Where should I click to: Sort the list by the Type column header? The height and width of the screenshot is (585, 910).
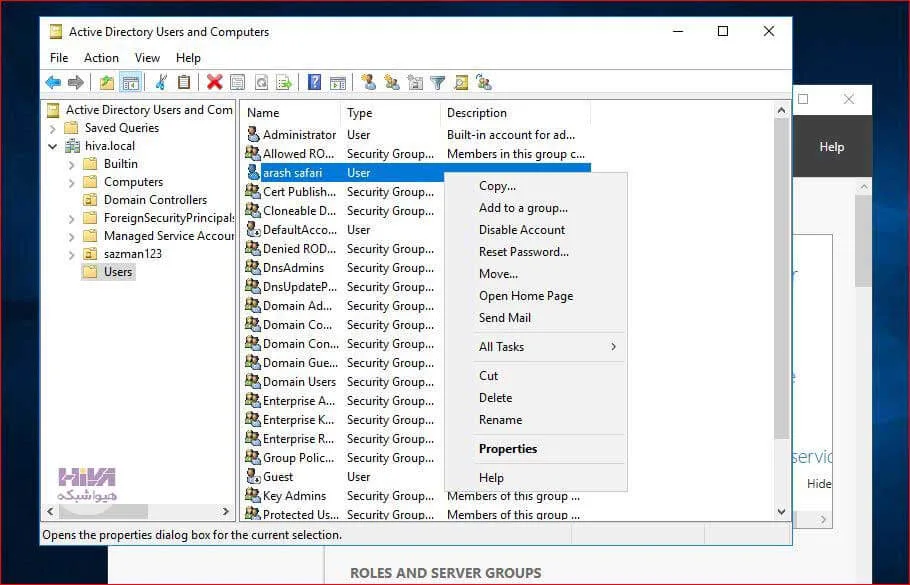coord(391,113)
